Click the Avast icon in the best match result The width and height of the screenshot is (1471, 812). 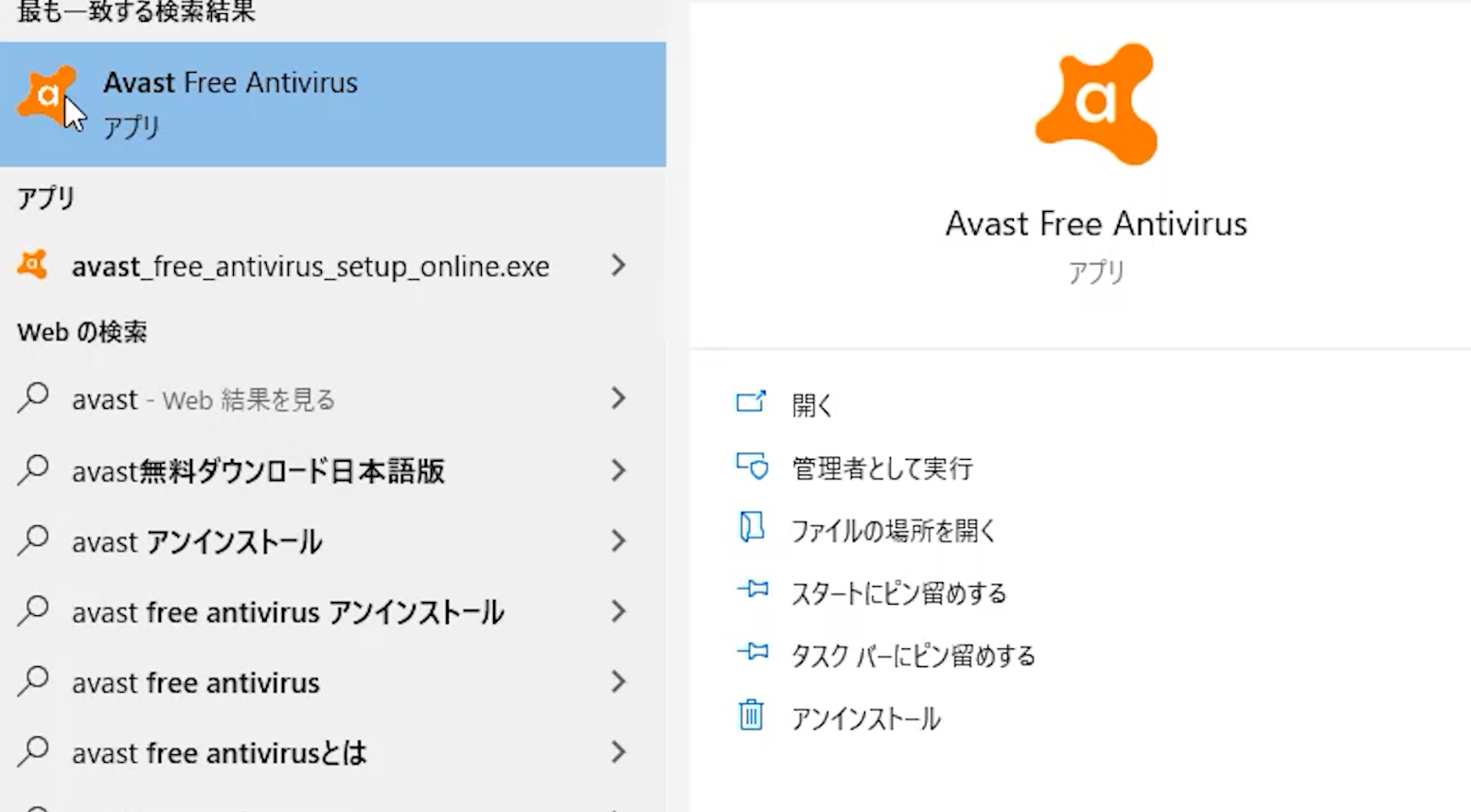pos(45,94)
